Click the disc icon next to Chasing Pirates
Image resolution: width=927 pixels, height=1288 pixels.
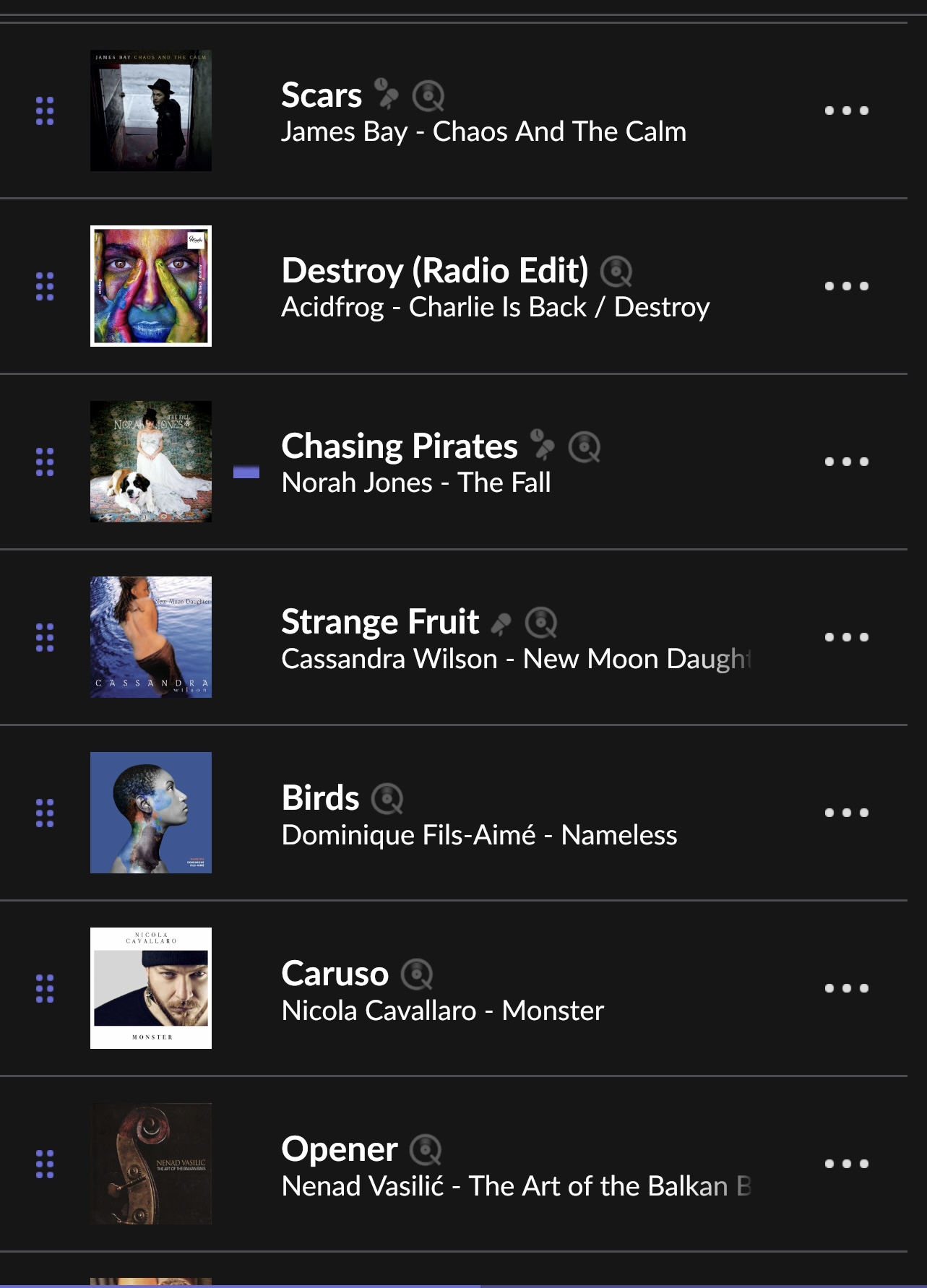(x=585, y=446)
